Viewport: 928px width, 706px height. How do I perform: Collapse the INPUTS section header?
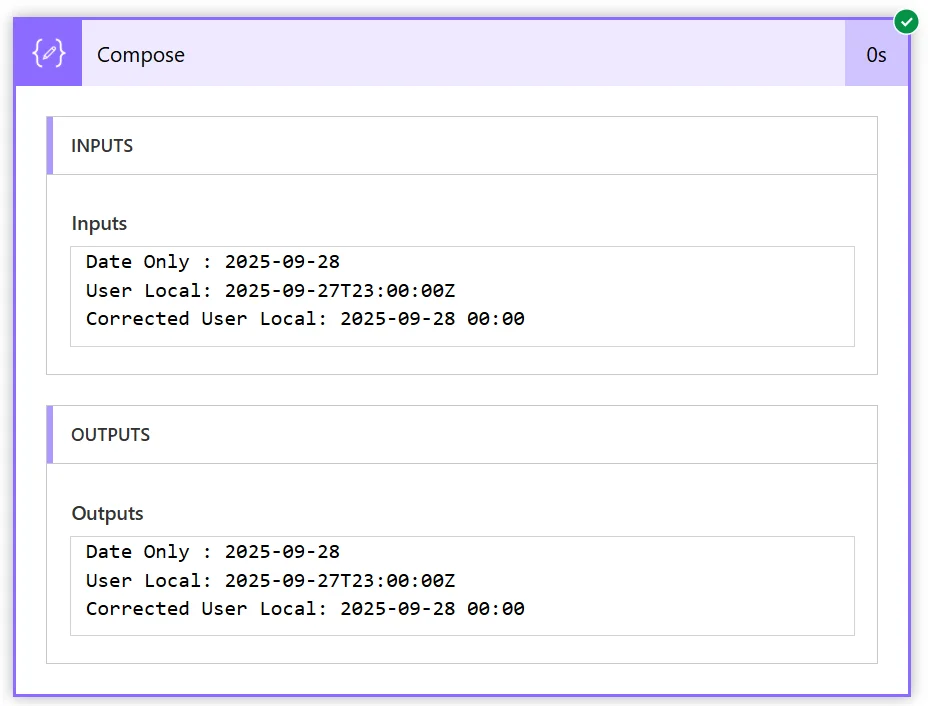(462, 146)
